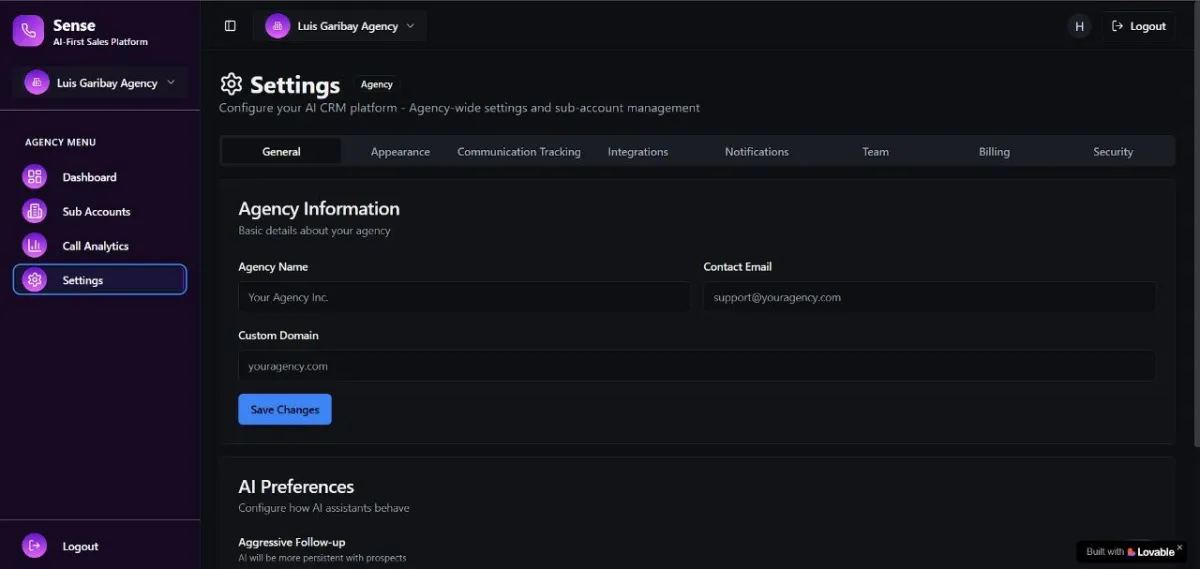Collapse the sidebar using the panel toggle icon

[x=230, y=26]
